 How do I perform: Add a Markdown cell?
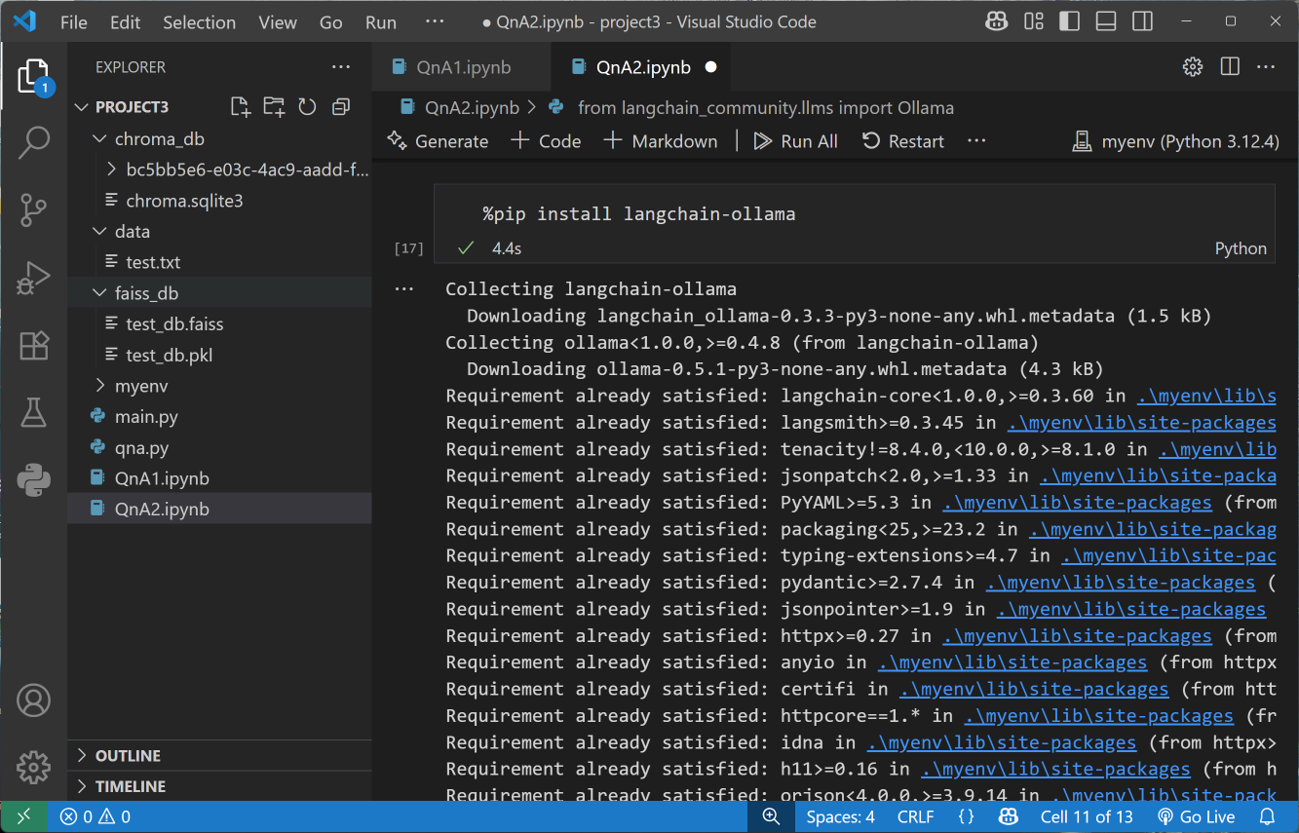click(661, 141)
